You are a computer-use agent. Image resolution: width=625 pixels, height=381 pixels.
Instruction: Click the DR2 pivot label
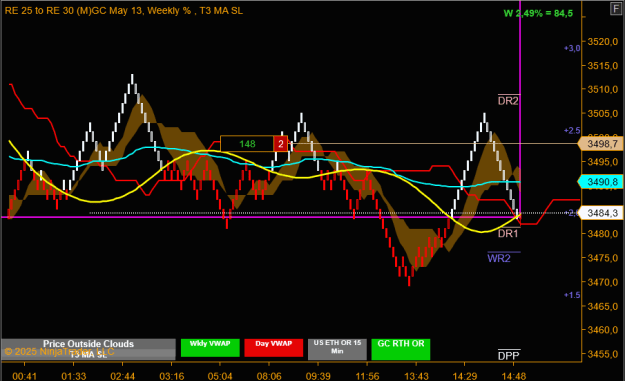pyautogui.click(x=508, y=101)
